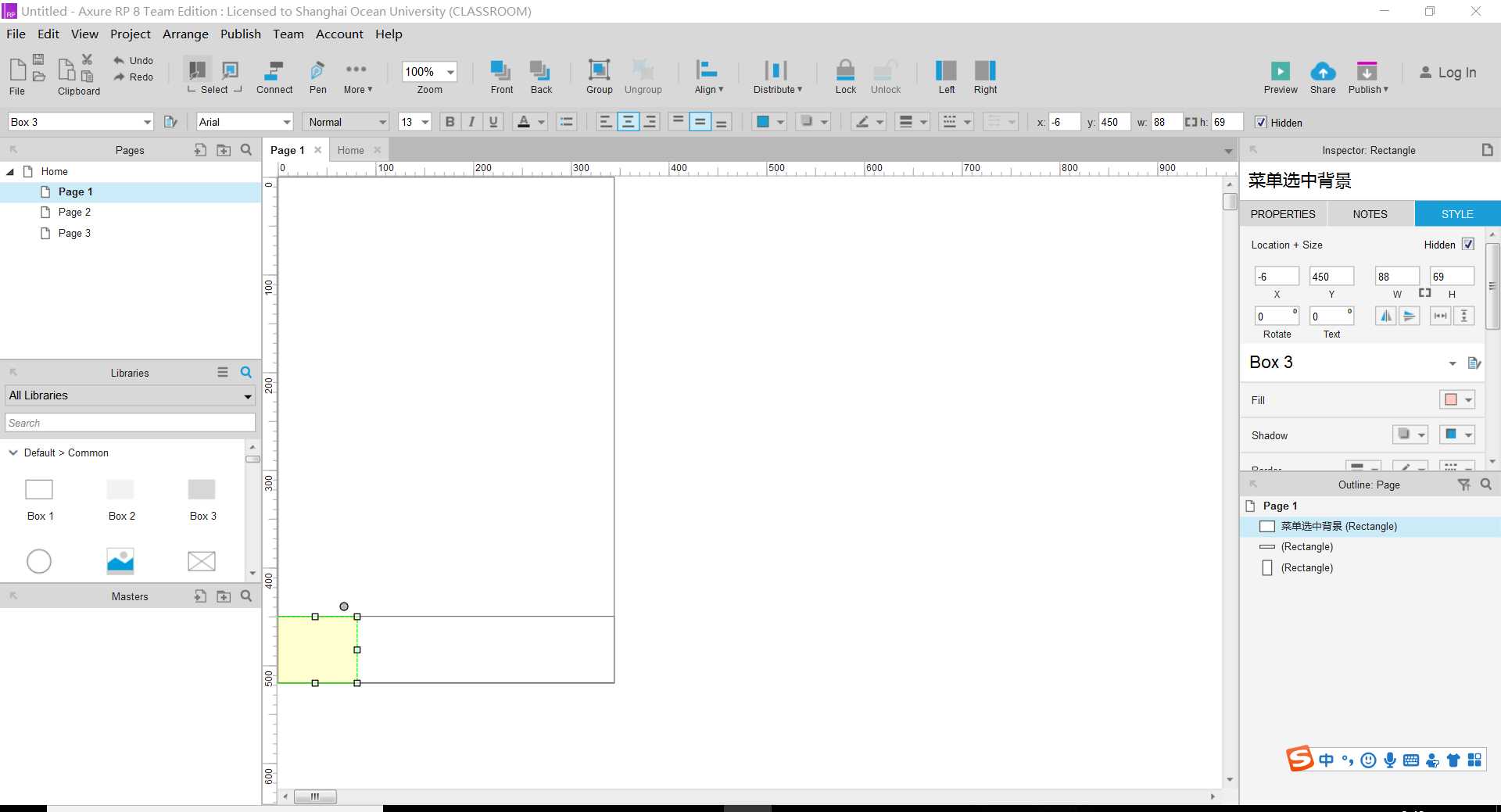Align text center
This screenshot has height=812, width=1501.
click(628, 122)
